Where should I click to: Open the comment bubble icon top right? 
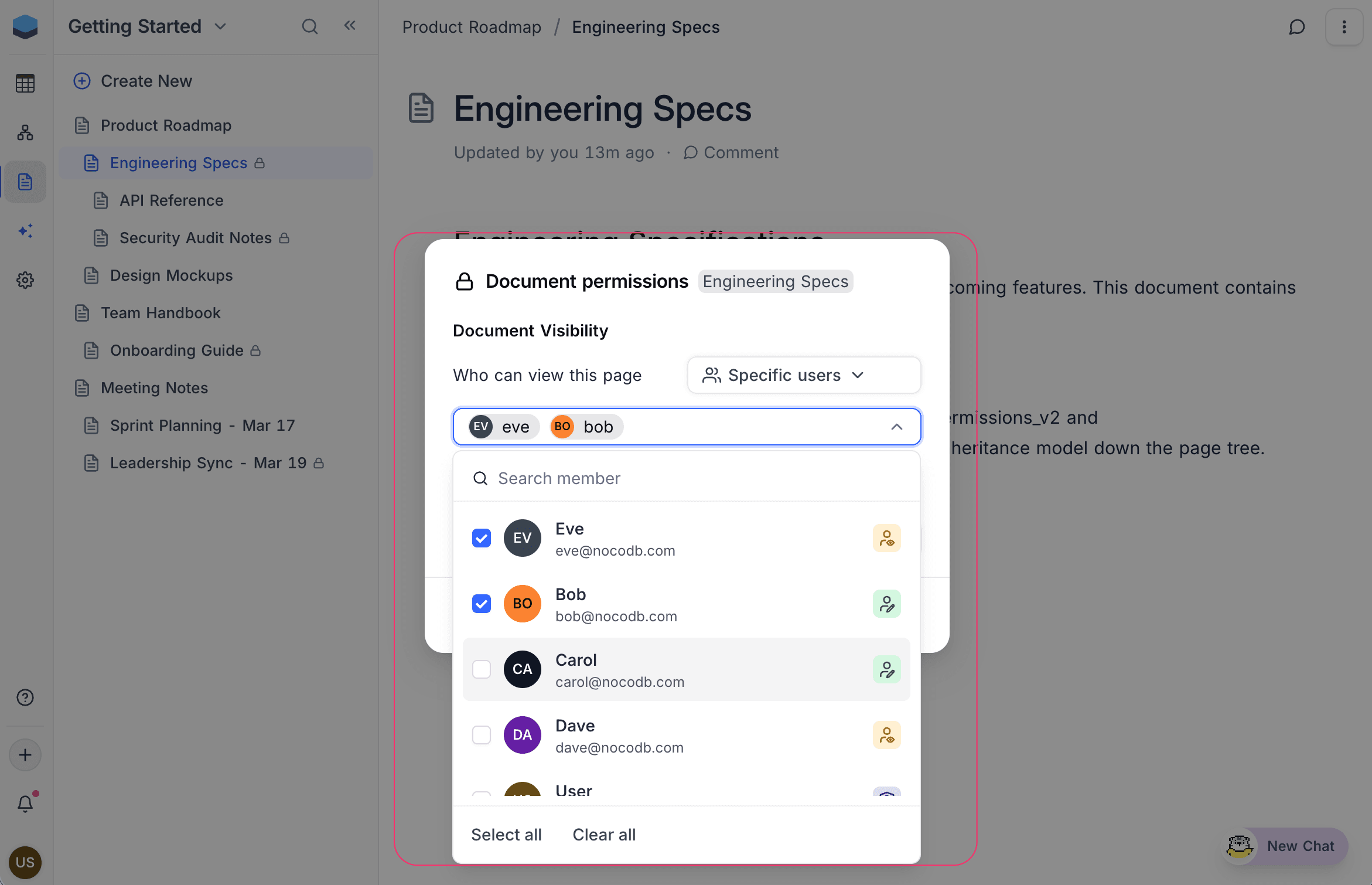coord(1297,27)
